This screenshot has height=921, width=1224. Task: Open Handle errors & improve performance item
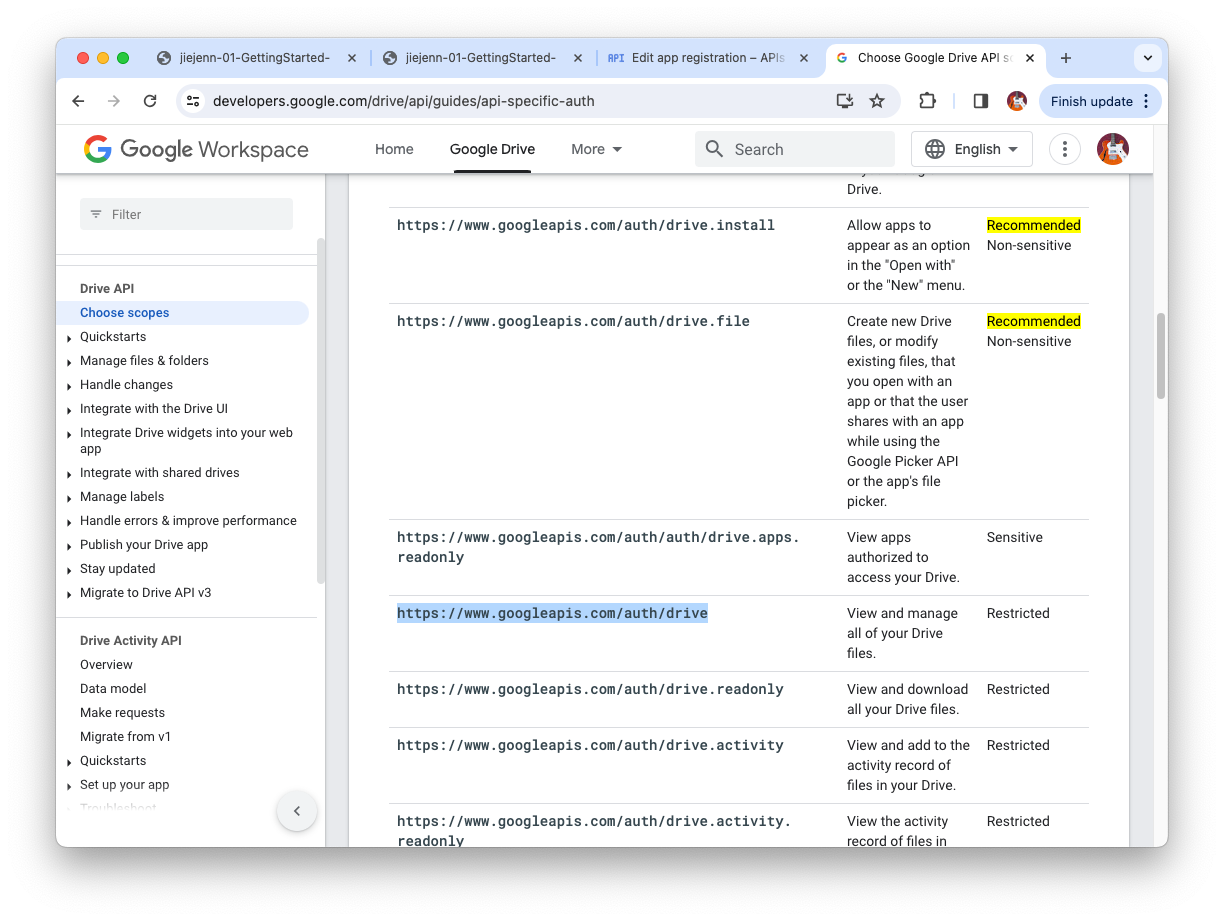click(188, 521)
